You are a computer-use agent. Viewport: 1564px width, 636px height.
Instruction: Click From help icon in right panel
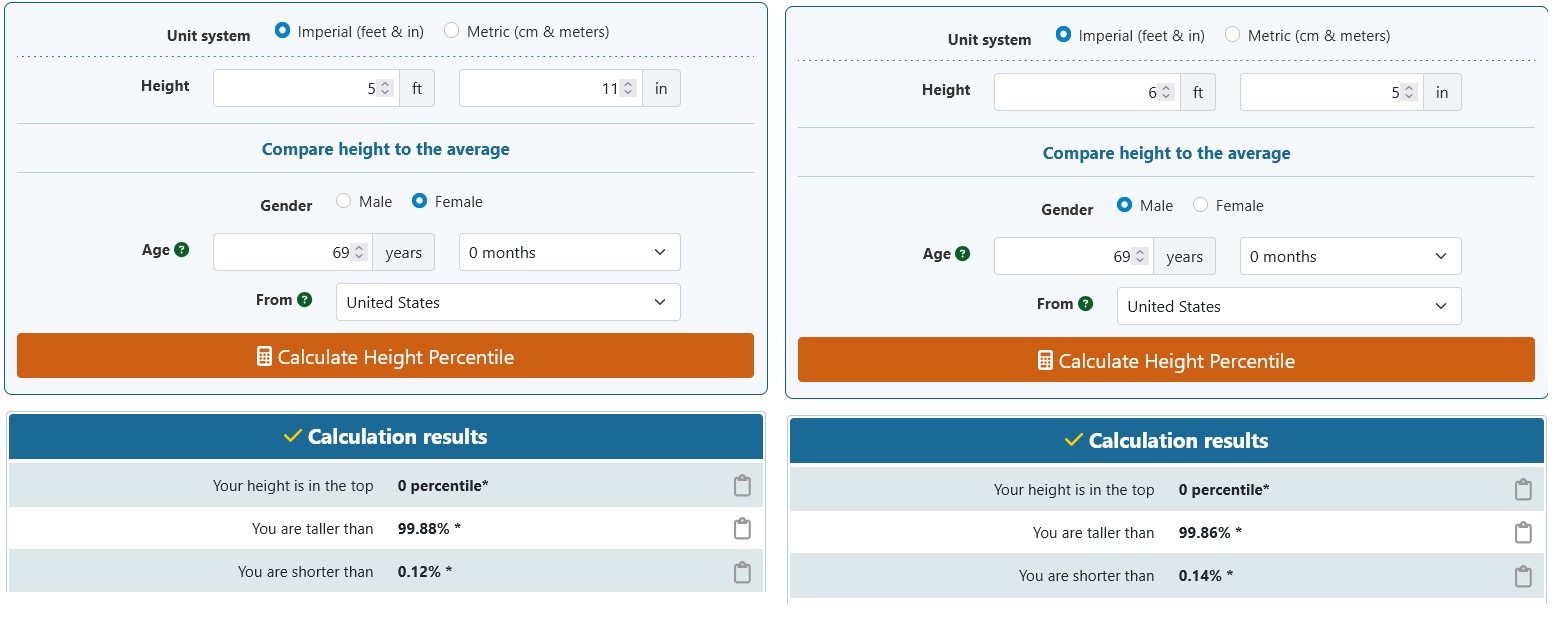pos(1085,304)
